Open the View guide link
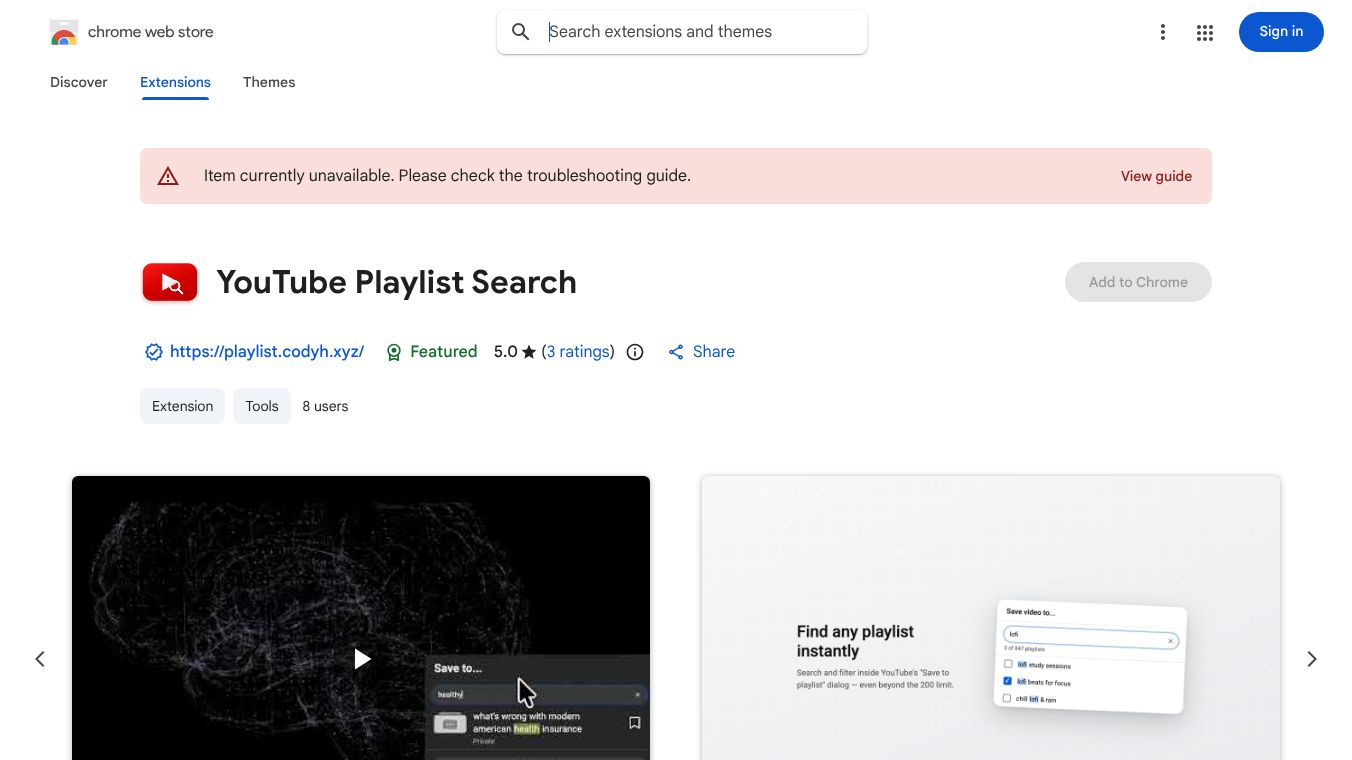Image resolution: width=1352 pixels, height=760 pixels. point(1156,176)
